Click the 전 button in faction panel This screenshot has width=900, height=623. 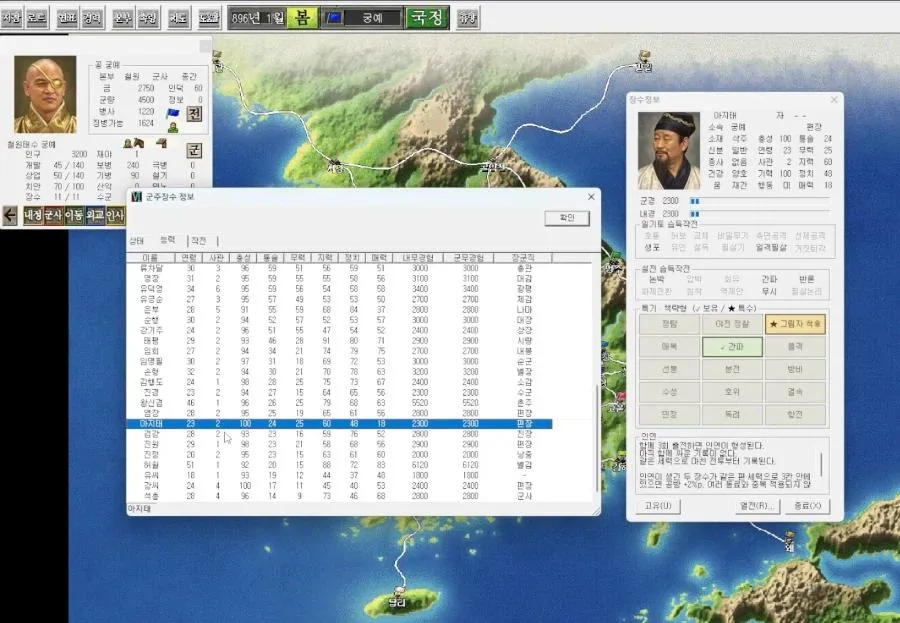pyautogui.click(x=195, y=113)
